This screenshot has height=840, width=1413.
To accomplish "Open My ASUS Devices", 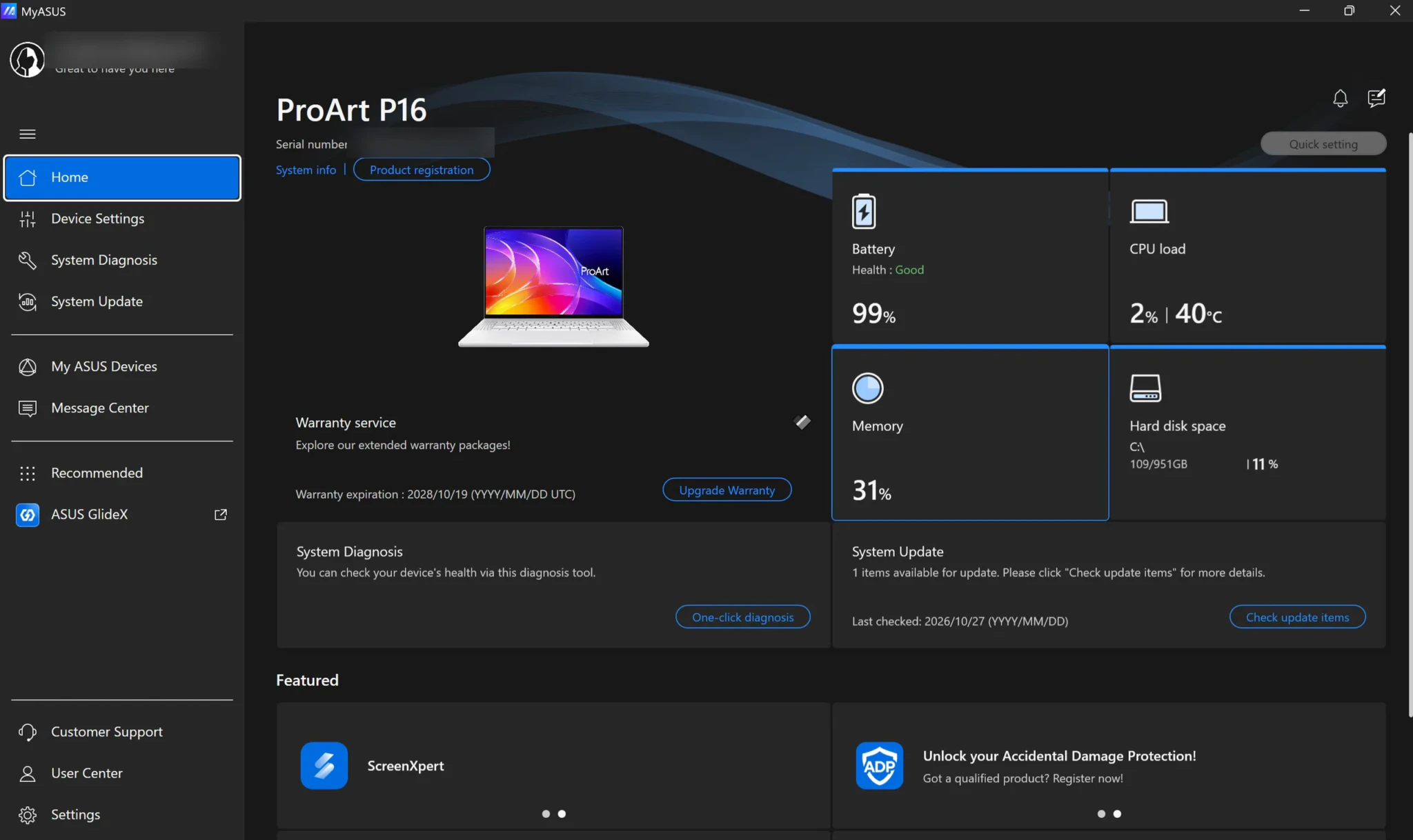I will pos(122,367).
